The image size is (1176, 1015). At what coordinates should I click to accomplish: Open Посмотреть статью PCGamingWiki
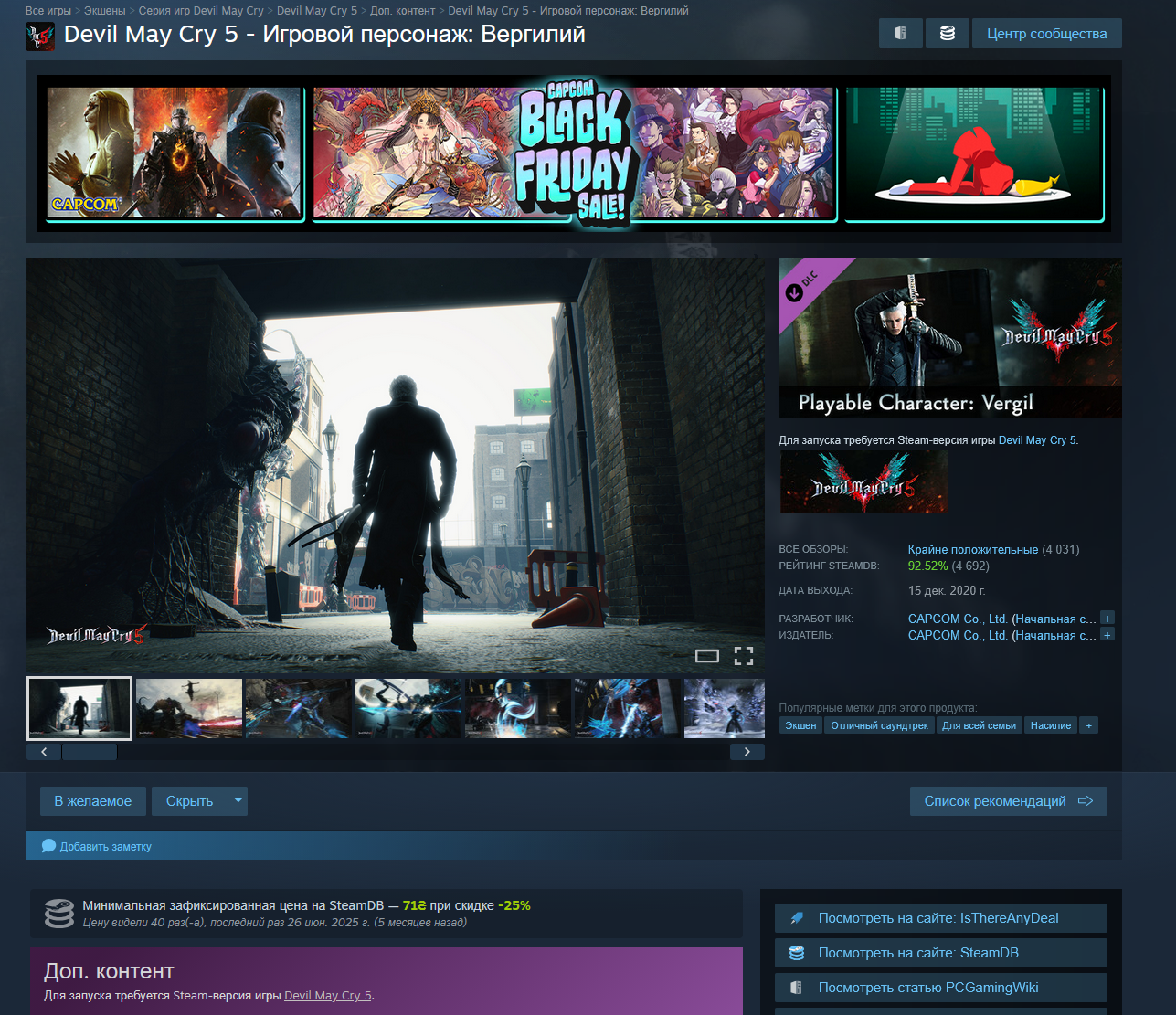tap(941, 988)
